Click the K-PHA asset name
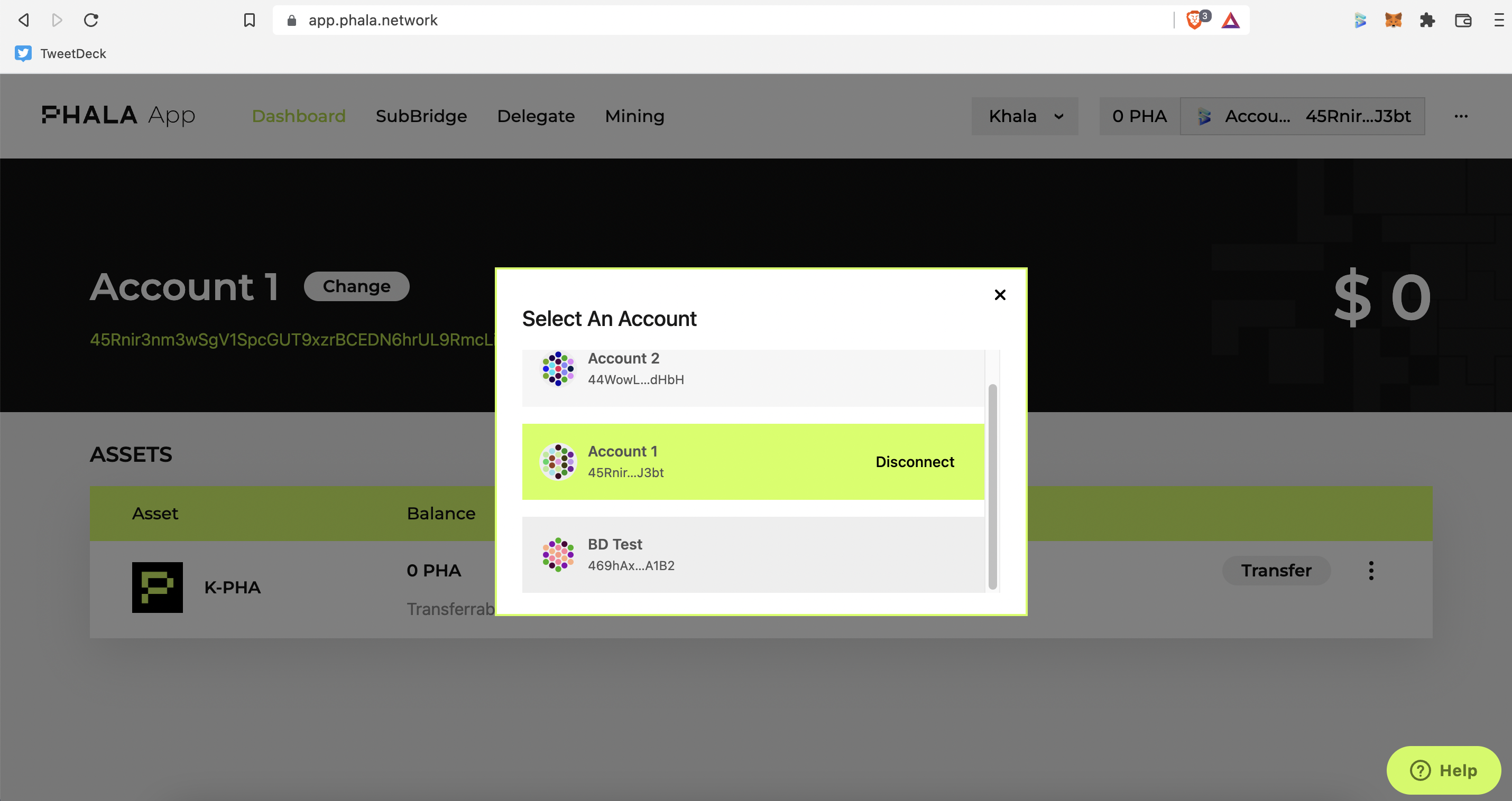1512x801 pixels. (x=233, y=588)
